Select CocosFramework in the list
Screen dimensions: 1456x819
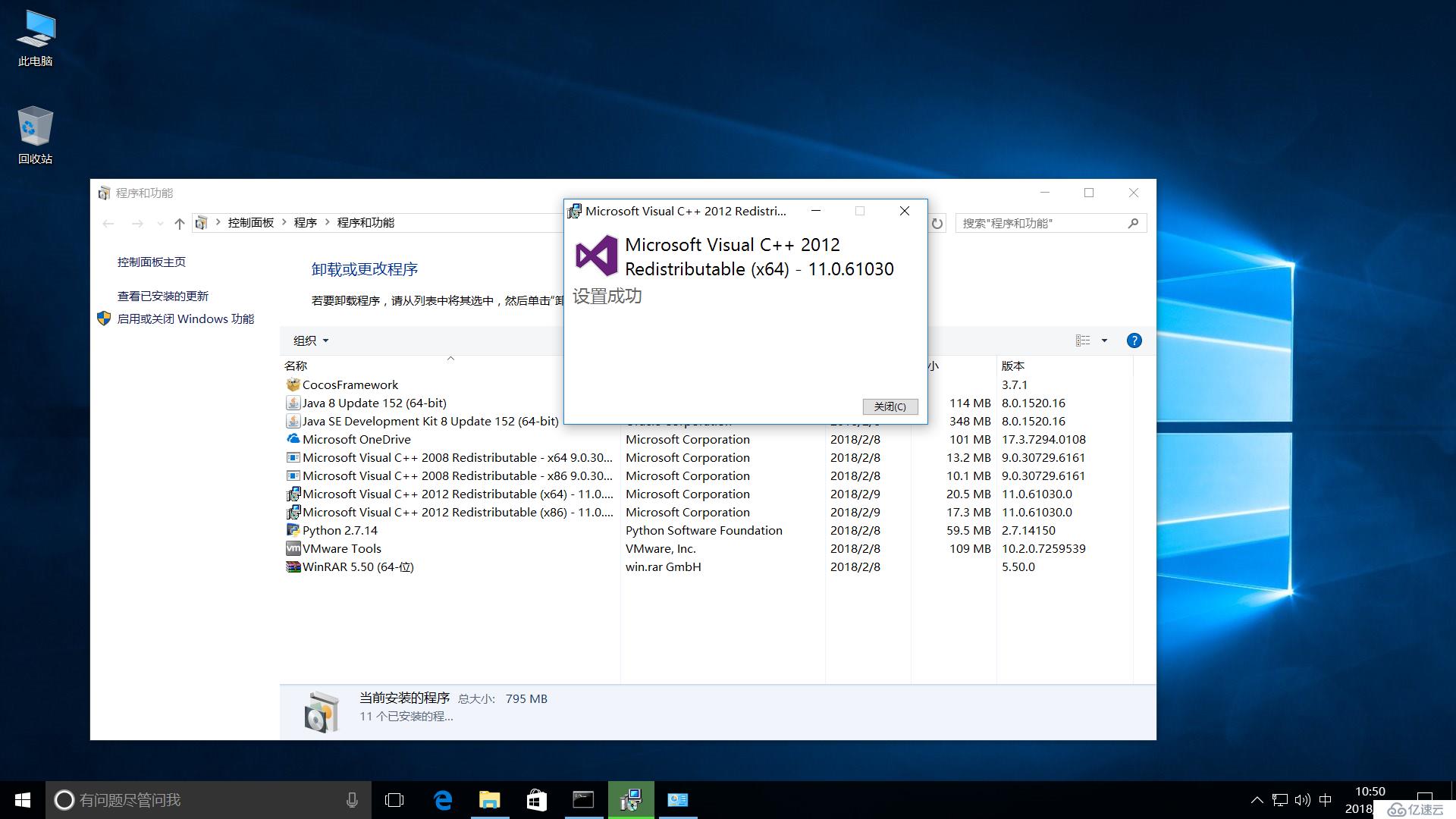(350, 384)
